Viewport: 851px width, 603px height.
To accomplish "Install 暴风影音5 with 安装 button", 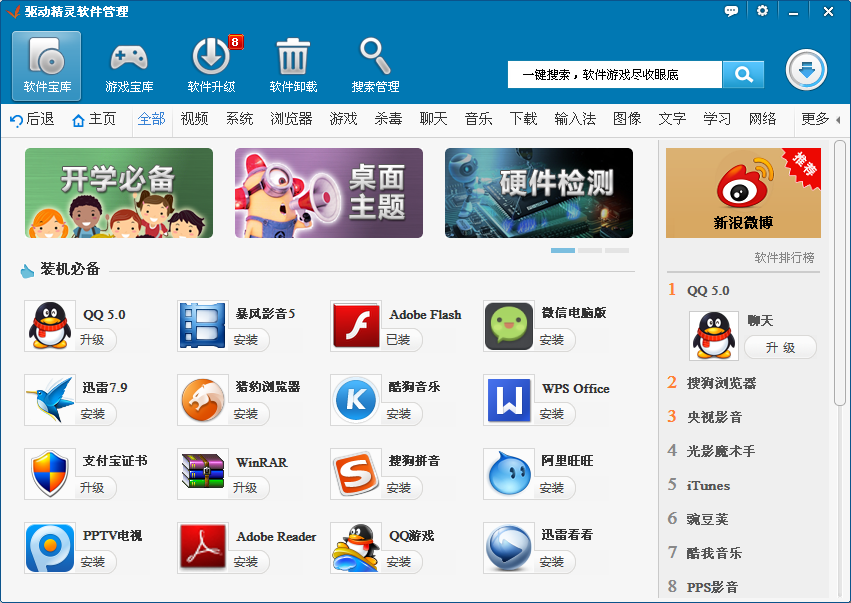I will coord(246,340).
